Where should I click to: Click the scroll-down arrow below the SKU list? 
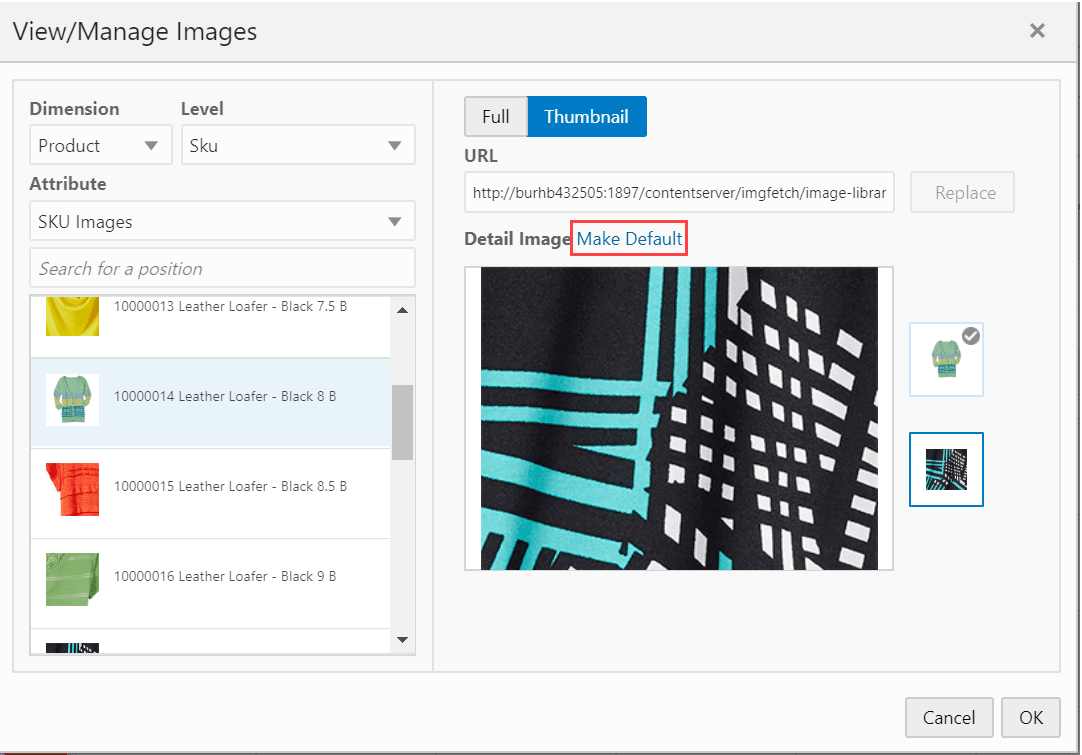click(404, 640)
